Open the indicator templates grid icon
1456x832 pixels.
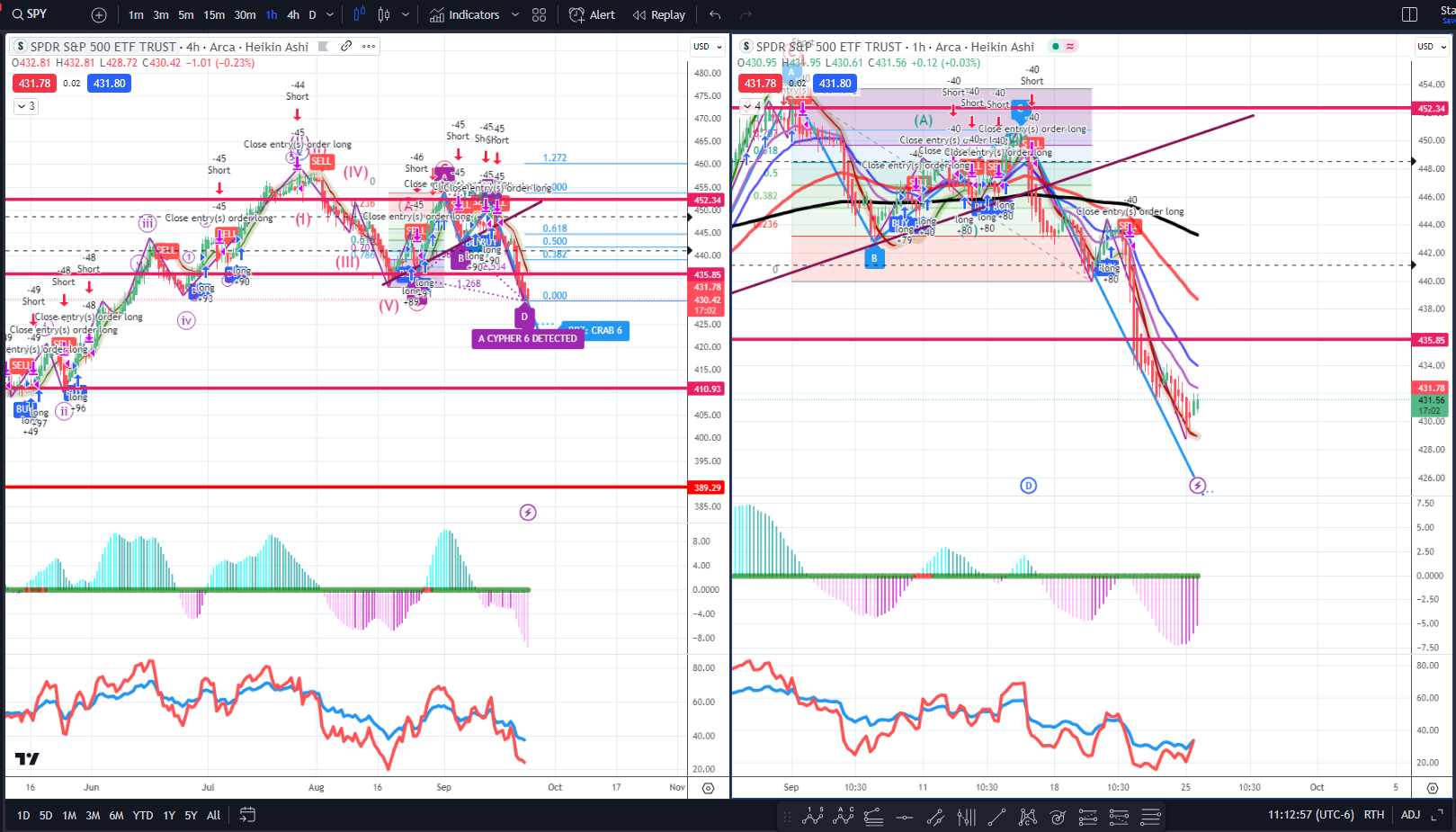click(x=539, y=15)
